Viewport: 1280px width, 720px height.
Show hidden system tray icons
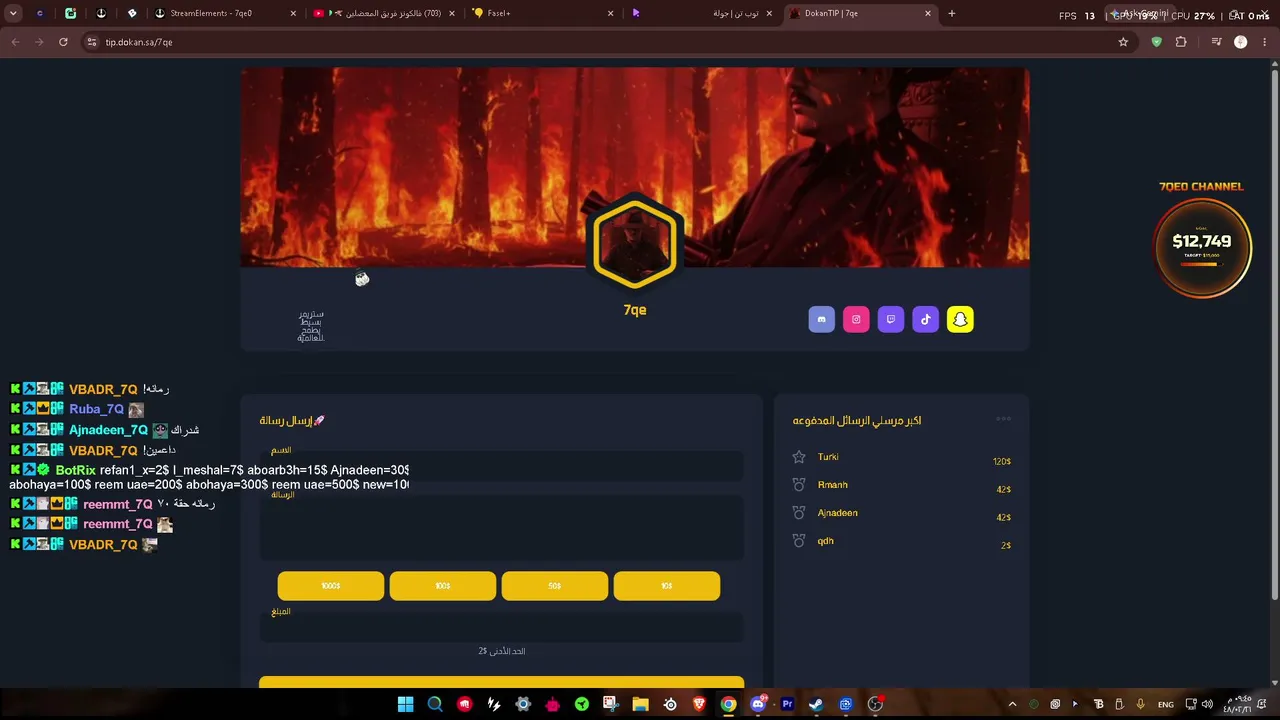point(1012,704)
